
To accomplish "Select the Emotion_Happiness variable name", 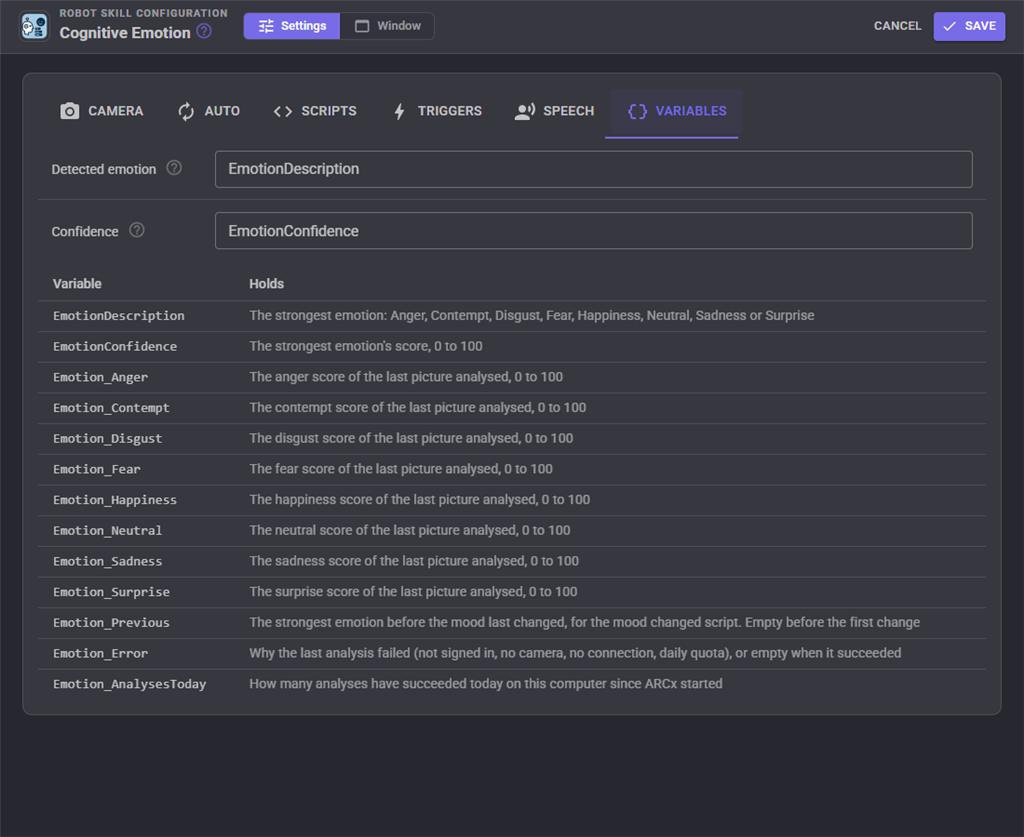I will coord(115,500).
